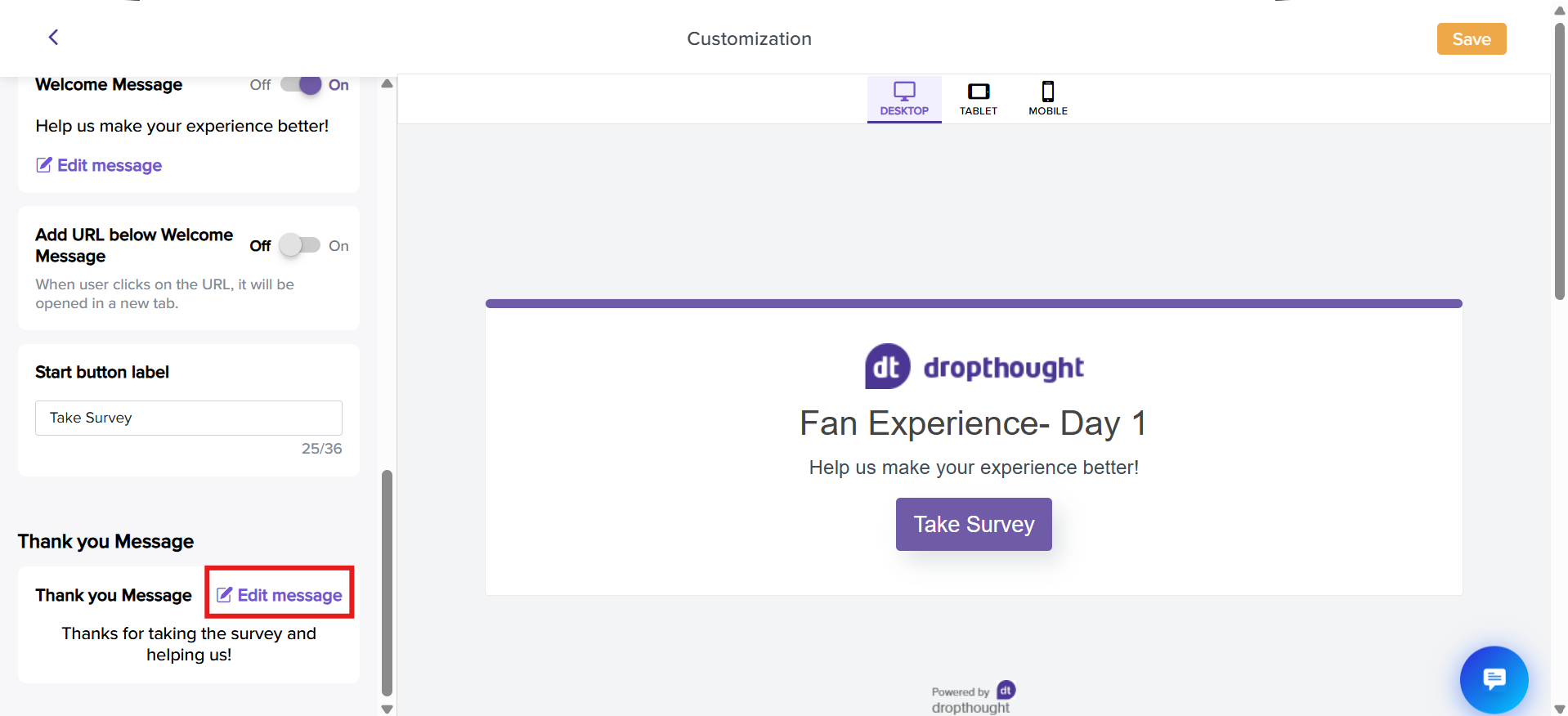
Task: Click the Start button label input field
Action: [188, 418]
